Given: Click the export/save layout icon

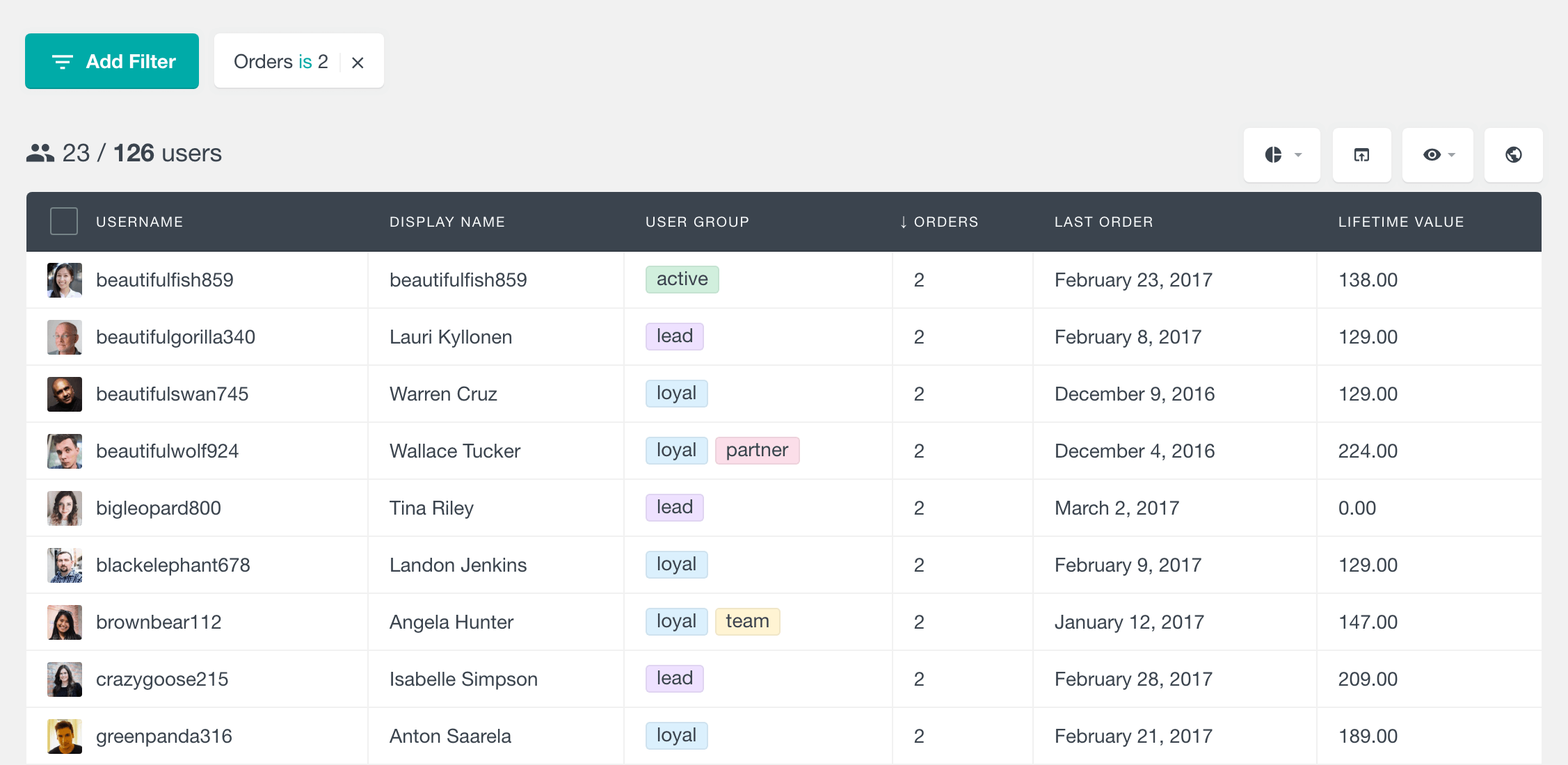Looking at the screenshot, I should click(x=1362, y=154).
